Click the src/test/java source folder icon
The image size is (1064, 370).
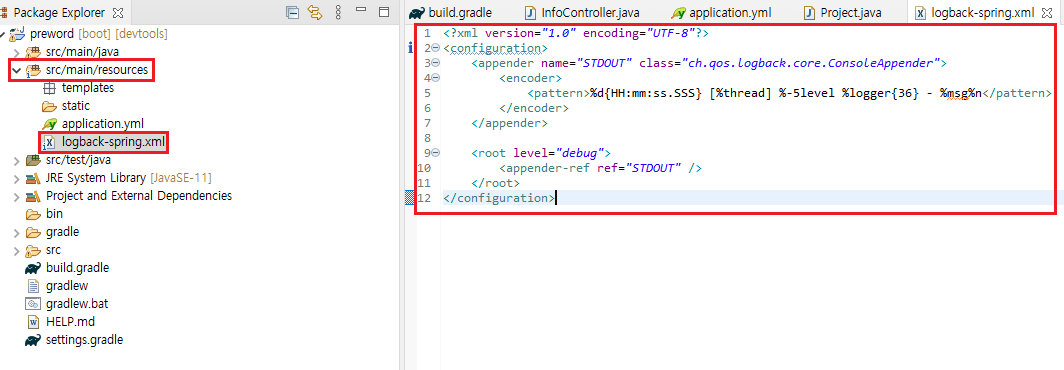[33, 160]
